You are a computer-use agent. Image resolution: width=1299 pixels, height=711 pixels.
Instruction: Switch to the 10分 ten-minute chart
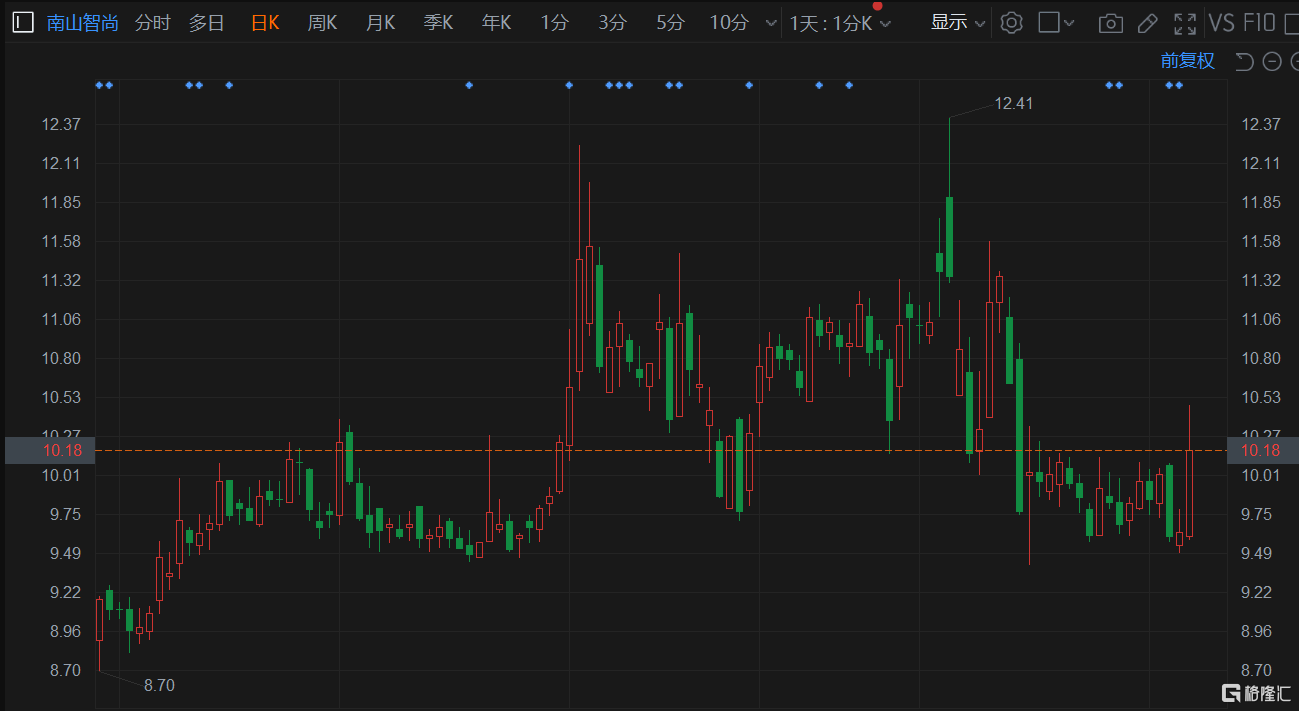(729, 23)
